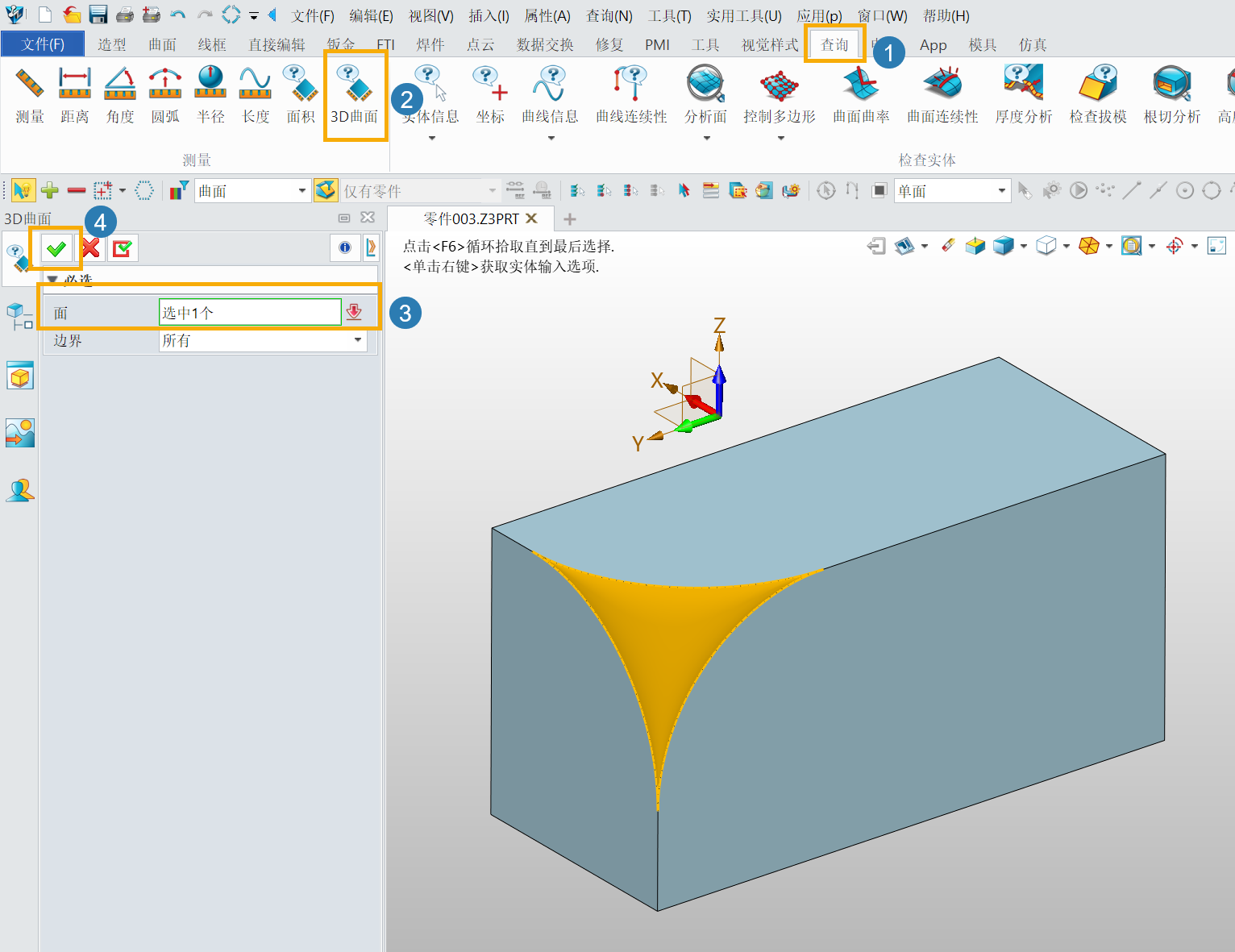
Task: Click the 面 selection input field
Action: (250, 312)
